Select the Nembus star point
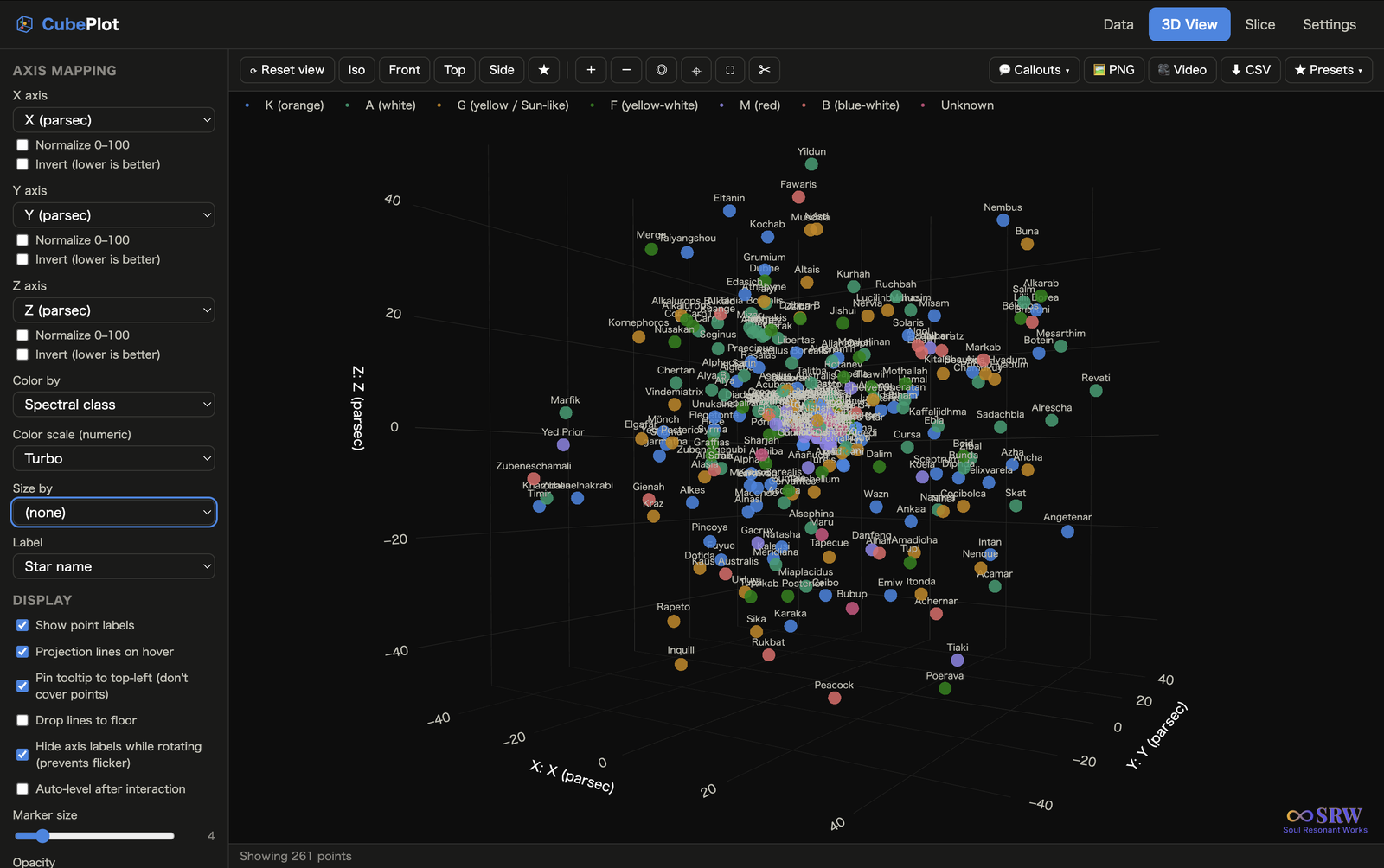 coord(1003,220)
